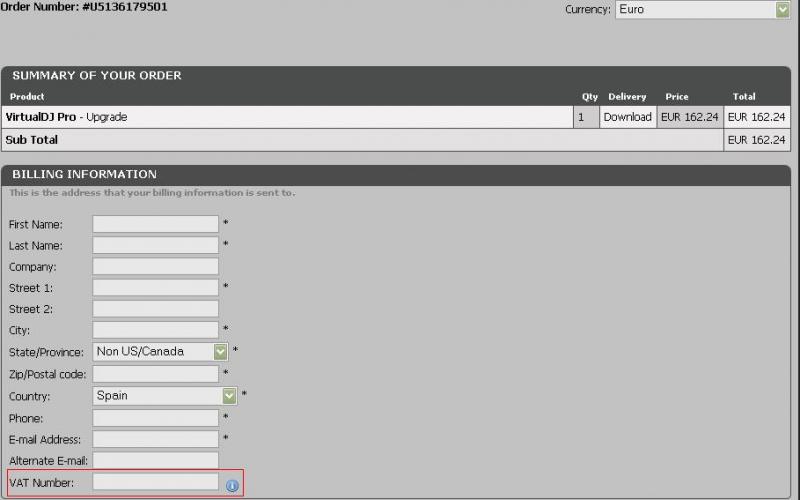Click the Sub Total label
Viewport: 800px width, 500px height.
(x=32, y=140)
